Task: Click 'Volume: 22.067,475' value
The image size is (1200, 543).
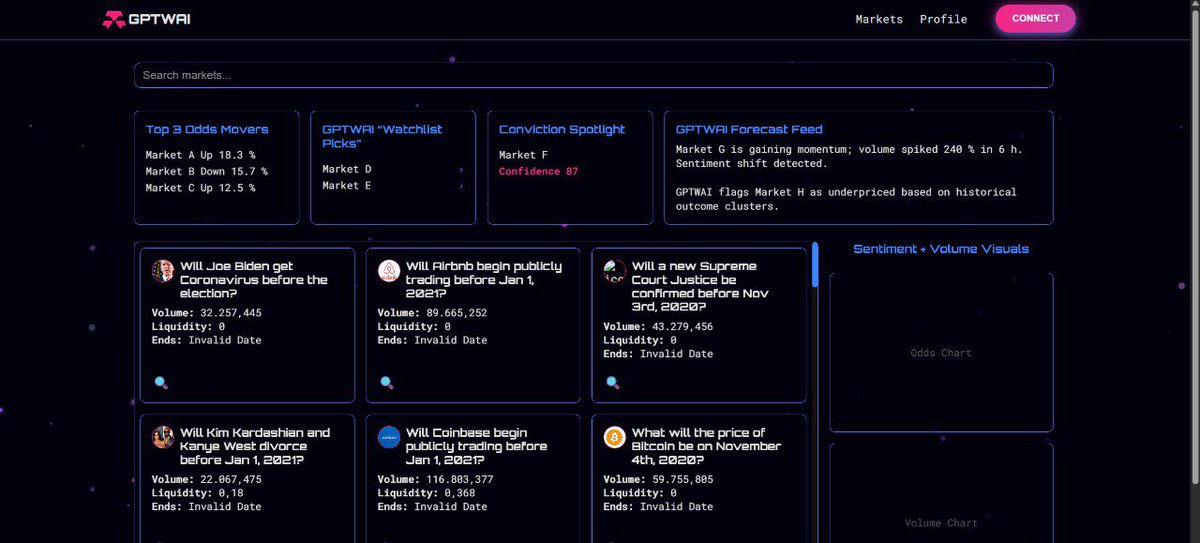Action: click(x=207, y=479)
